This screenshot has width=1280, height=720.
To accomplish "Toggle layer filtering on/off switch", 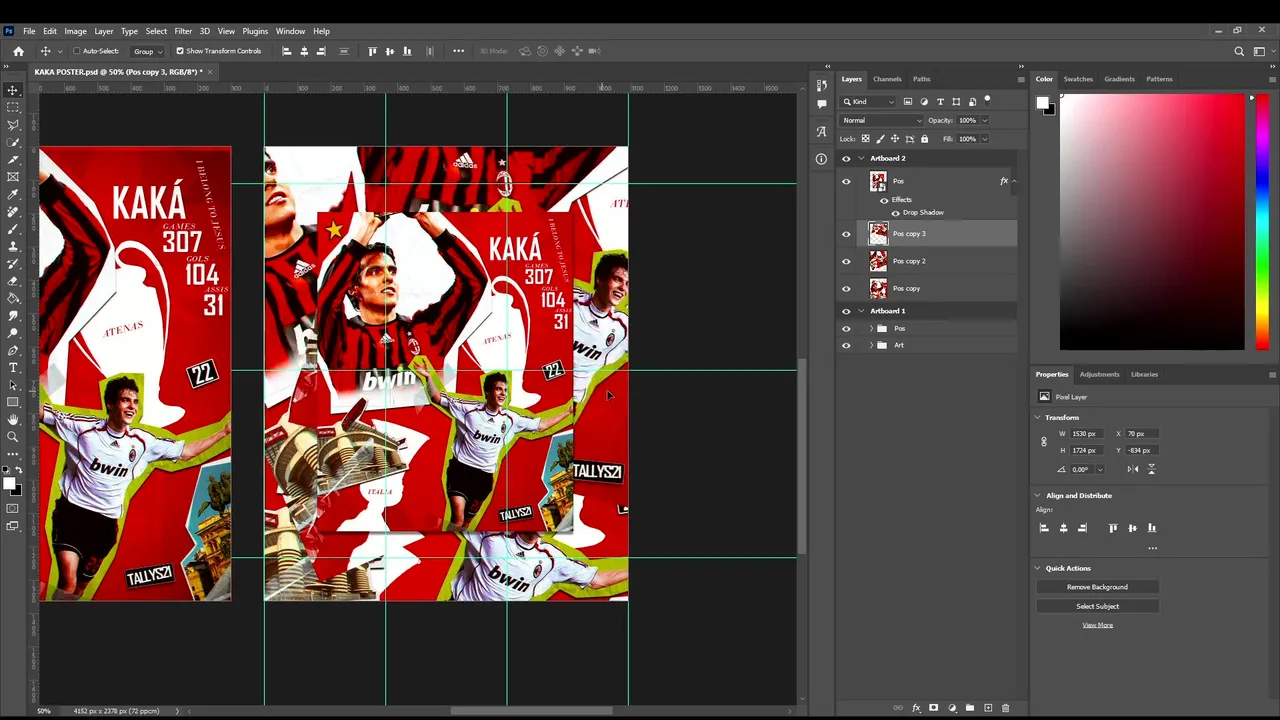I will coord(987,100).
